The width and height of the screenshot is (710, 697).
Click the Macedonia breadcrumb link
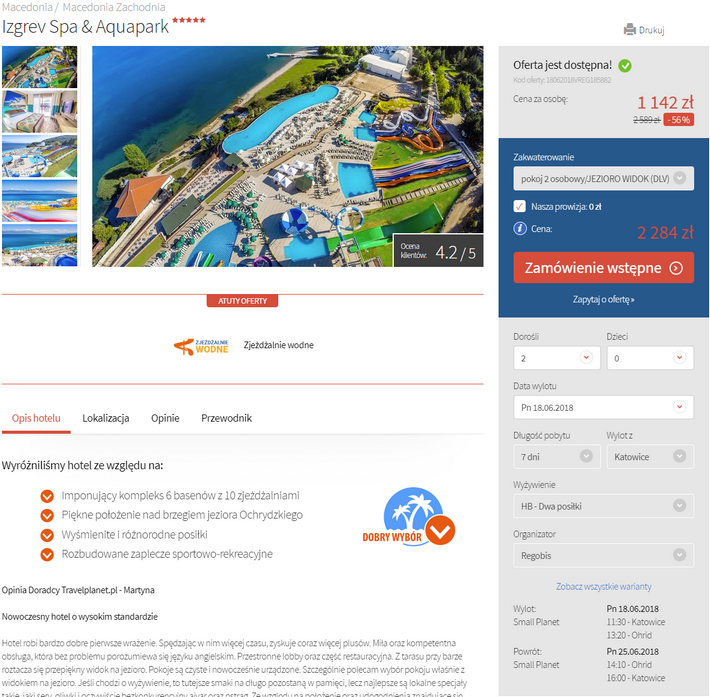click(27, 7)
